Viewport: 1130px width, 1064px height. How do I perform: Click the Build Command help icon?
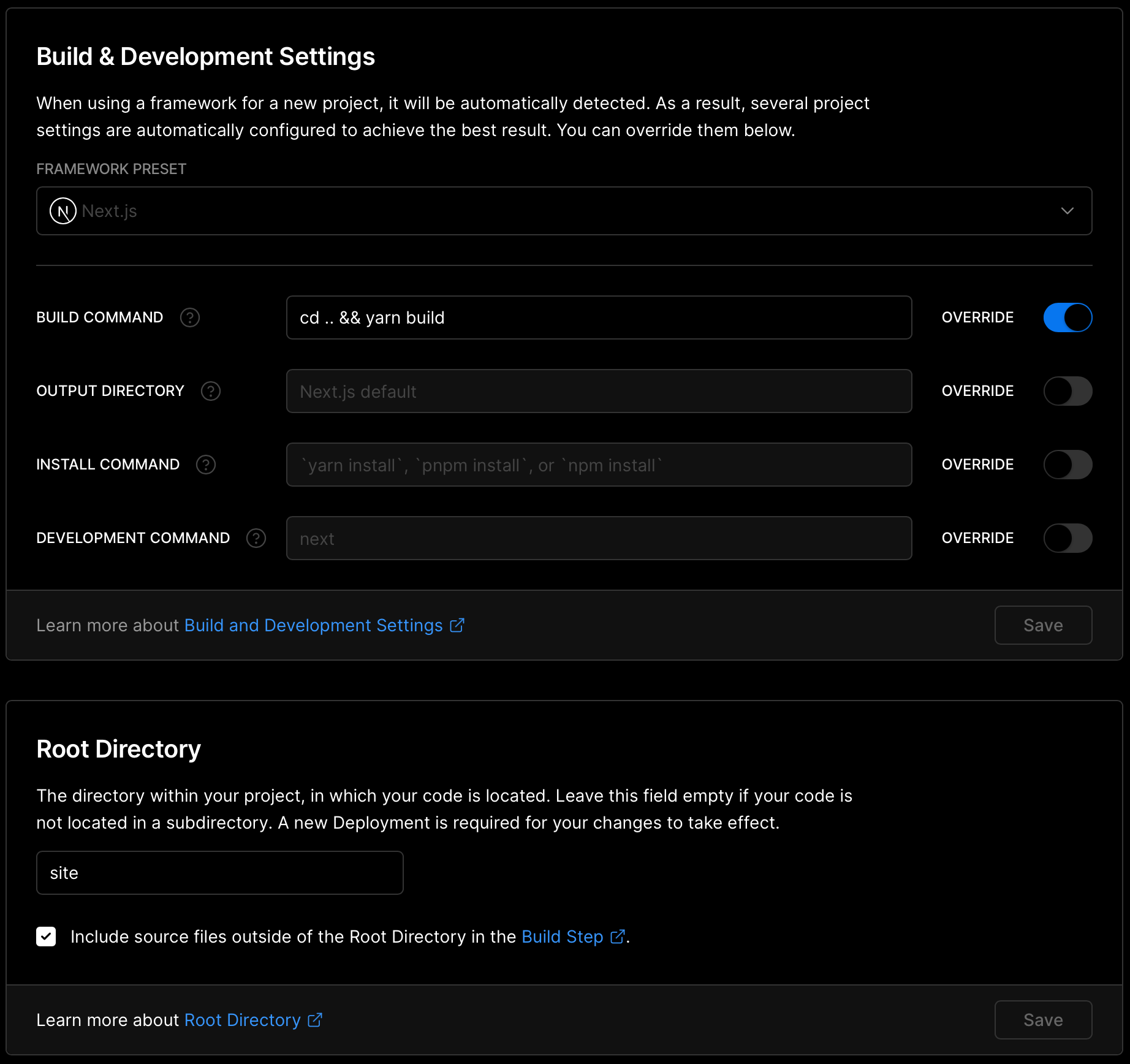tap(190, 317)
